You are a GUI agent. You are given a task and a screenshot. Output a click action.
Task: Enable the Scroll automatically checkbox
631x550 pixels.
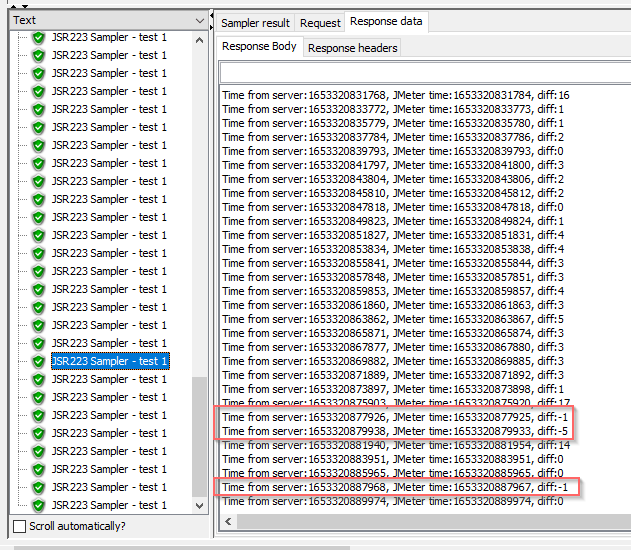pyautogui.click(x=19, y=526)
